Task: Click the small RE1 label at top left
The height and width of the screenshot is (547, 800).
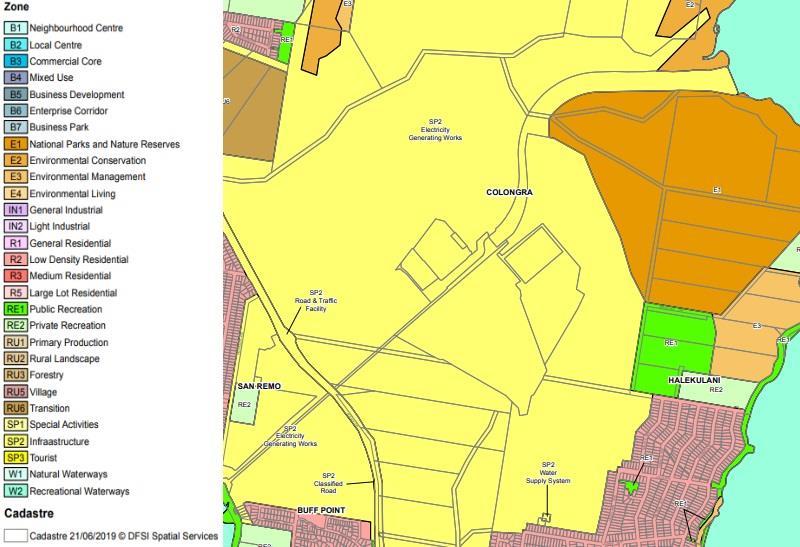Action: coord(287,39)
